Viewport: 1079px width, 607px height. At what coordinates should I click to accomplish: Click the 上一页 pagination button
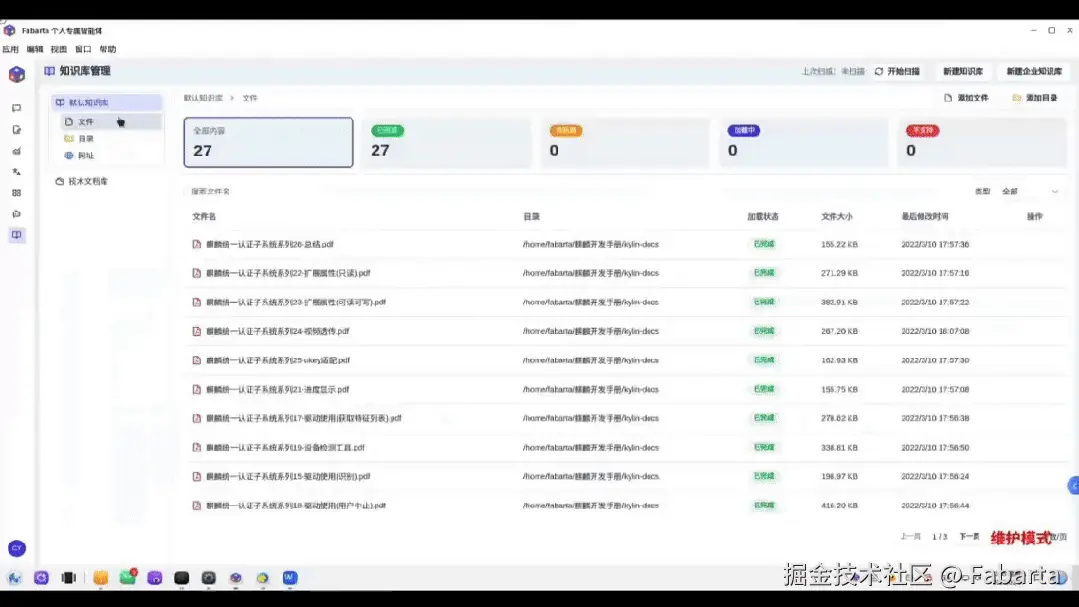click(x=910, y=536)
